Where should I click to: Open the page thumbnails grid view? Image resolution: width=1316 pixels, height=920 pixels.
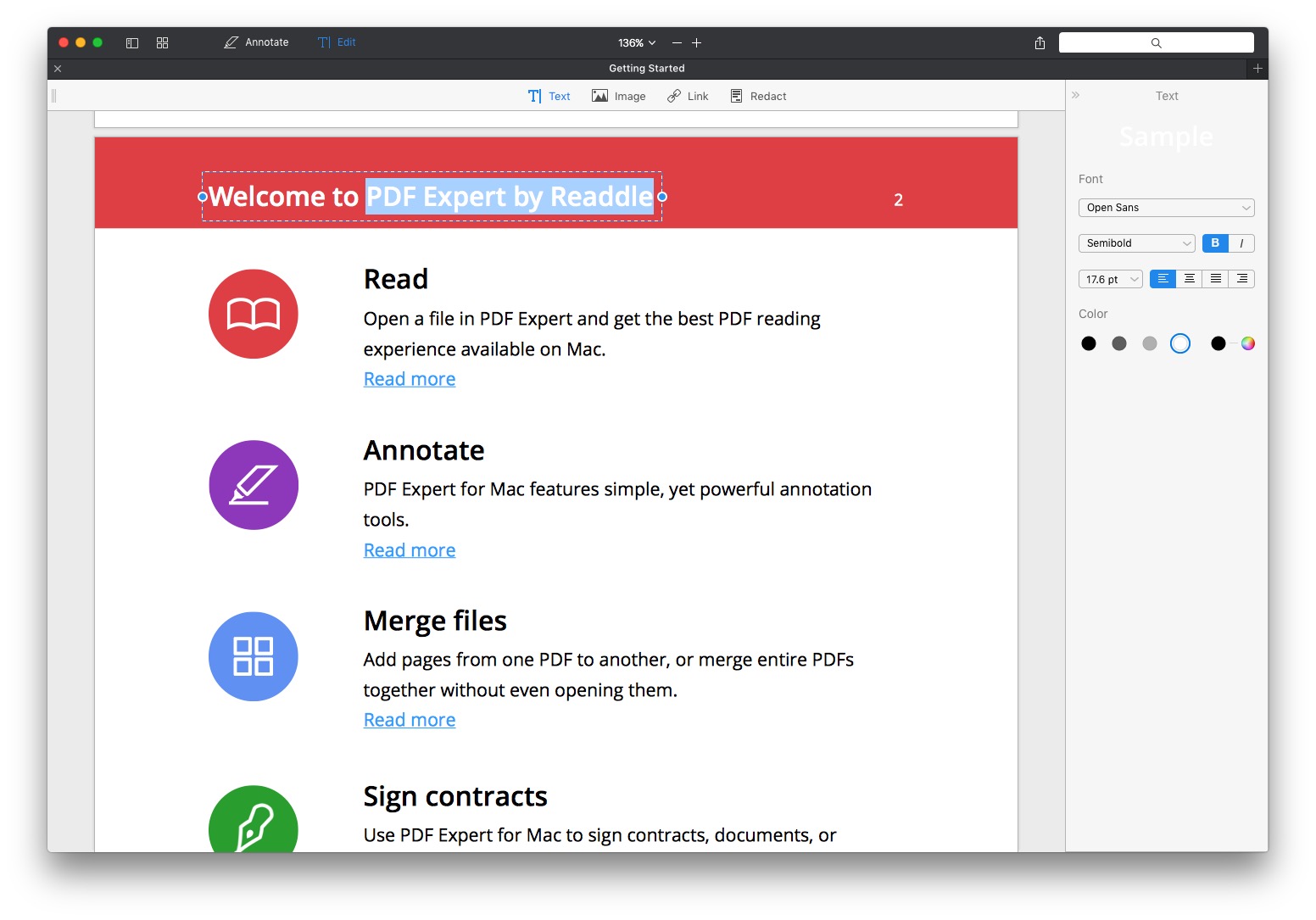162,42
